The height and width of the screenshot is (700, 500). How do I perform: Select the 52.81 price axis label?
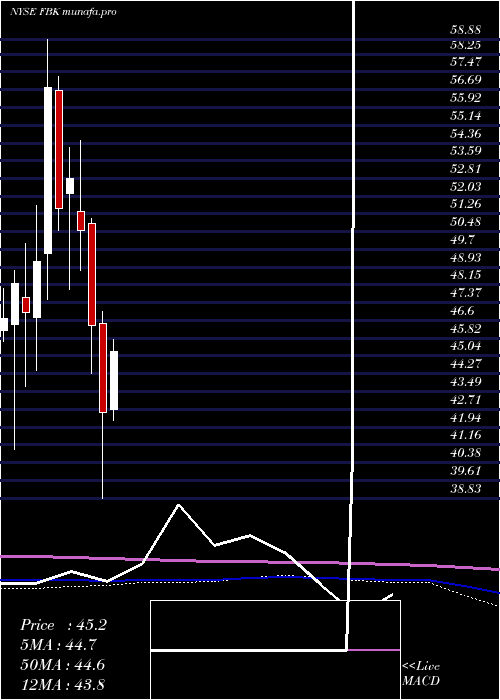pyautogui.click(x=466, y=169)
